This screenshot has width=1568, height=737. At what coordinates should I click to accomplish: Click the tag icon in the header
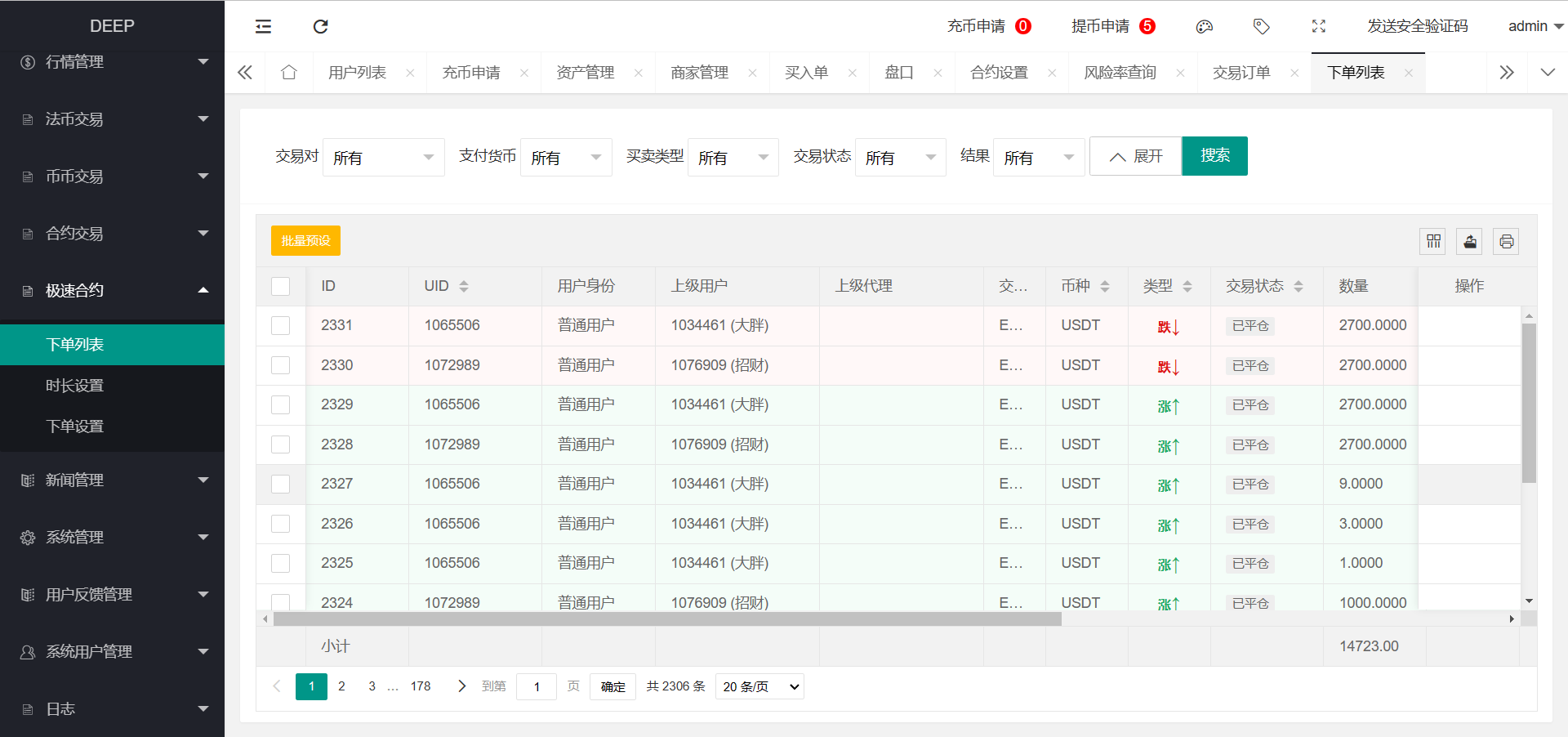tap(1261, 26)
